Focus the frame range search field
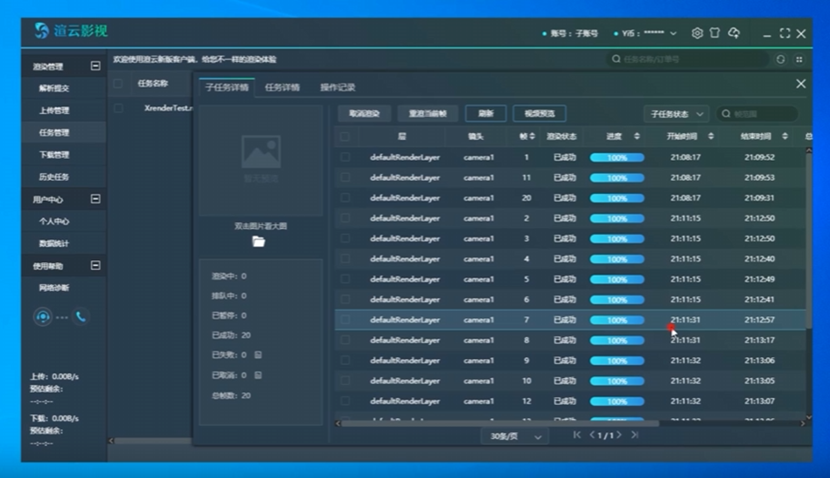This screenshot has height=478, width=830. point(757,114)
